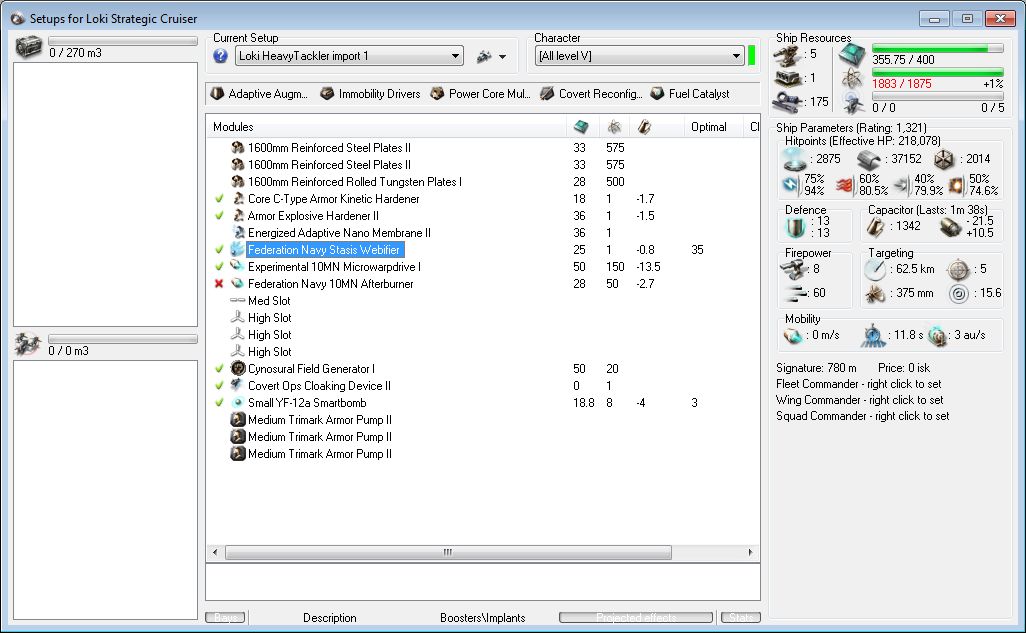Click the first empty High Slot icon
The image size is (1026, 633).
coord(238,317)
